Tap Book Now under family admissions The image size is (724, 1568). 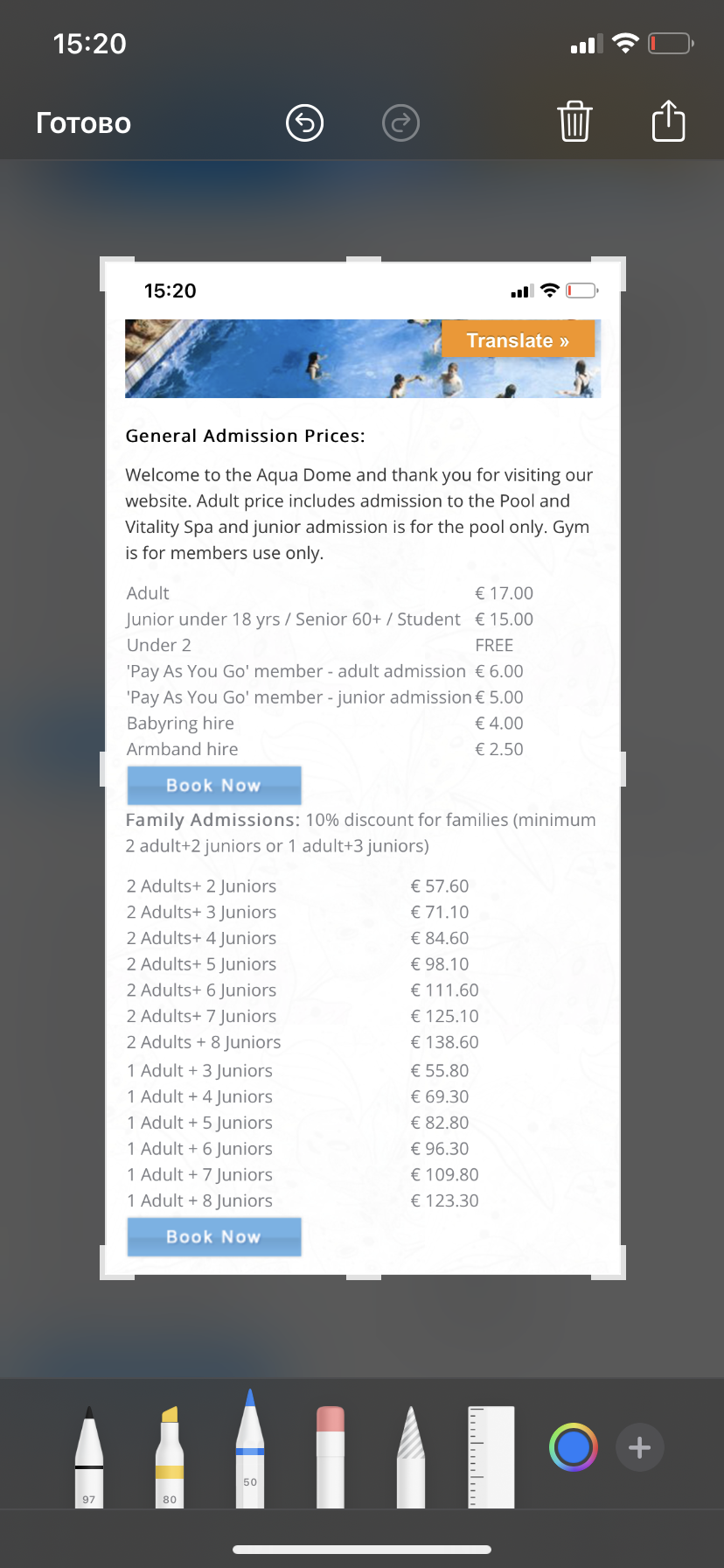[214, 1236]
